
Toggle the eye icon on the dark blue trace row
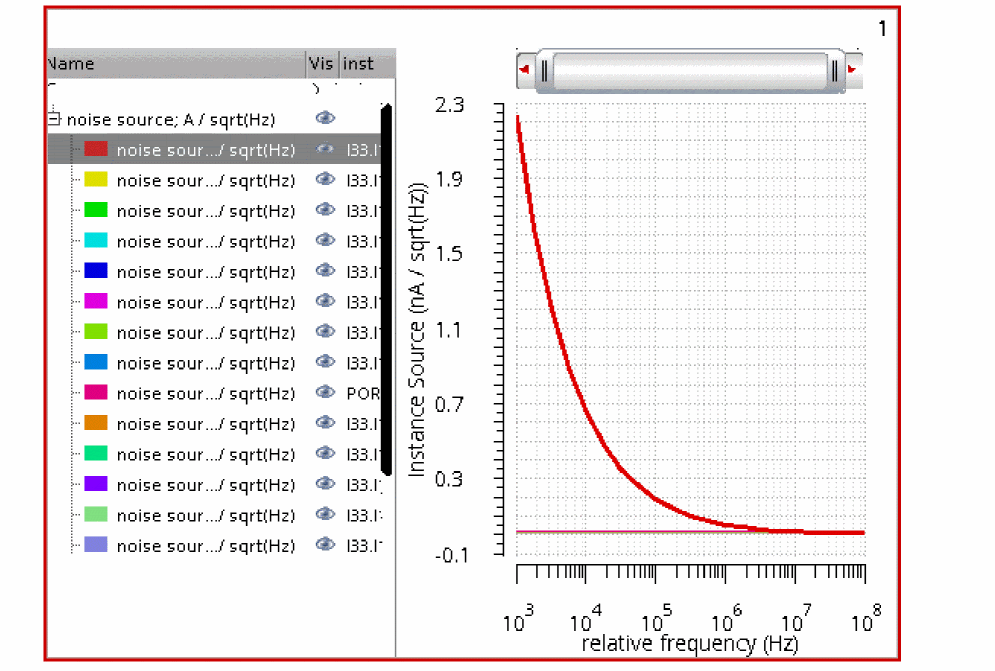click(x=325, y=270)
